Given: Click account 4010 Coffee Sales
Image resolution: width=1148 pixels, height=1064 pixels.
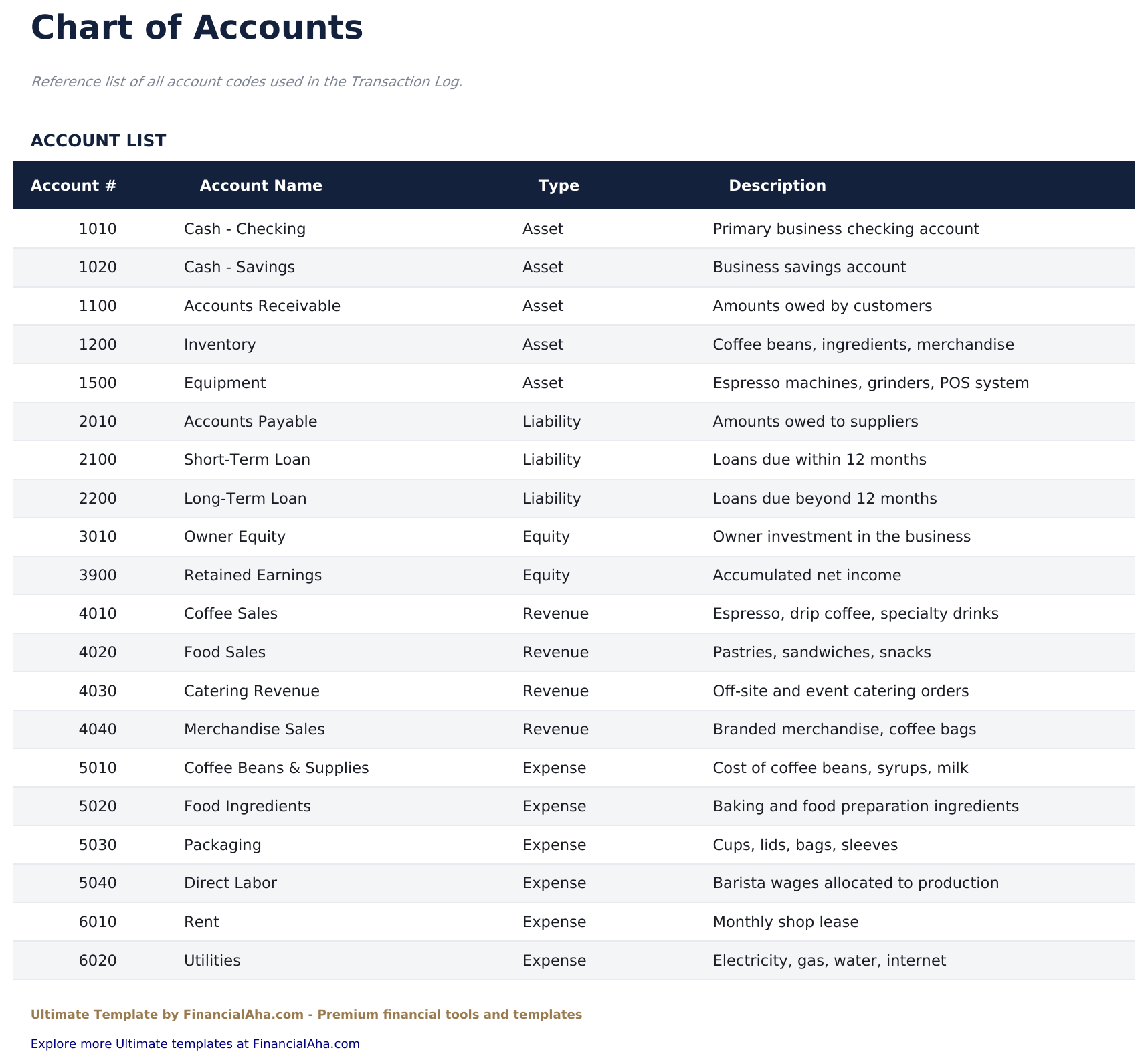Looking at the screenshot, I should tap(230, 613).
